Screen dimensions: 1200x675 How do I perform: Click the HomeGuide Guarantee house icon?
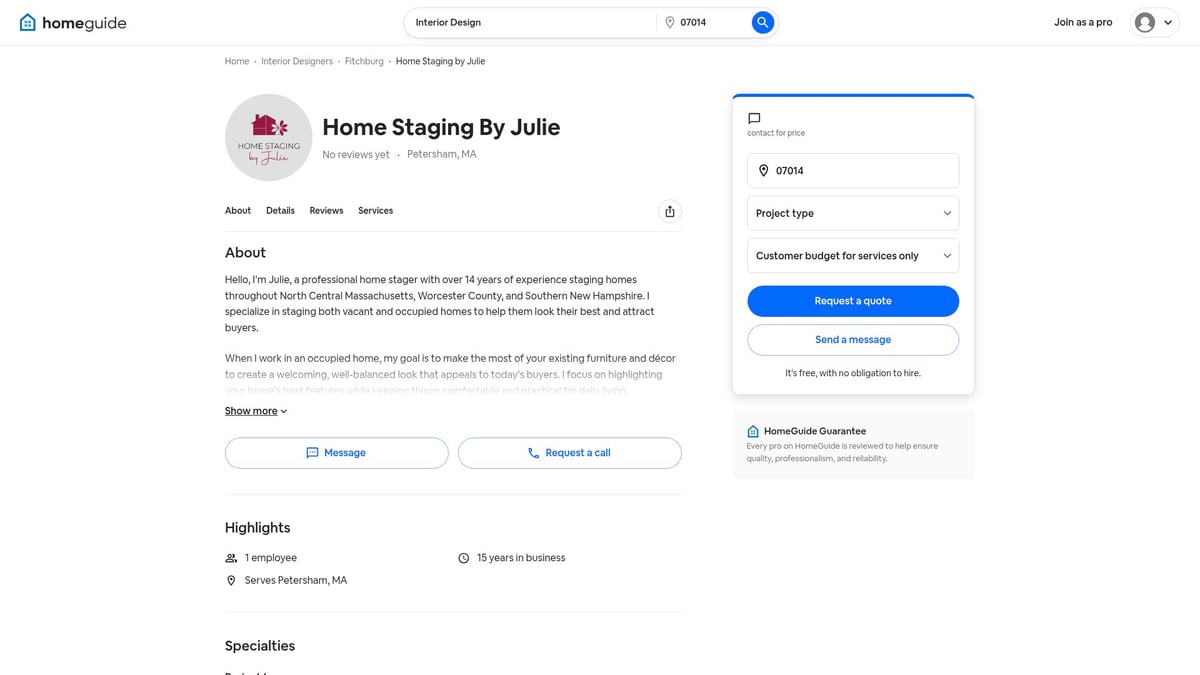pos(753,431)
